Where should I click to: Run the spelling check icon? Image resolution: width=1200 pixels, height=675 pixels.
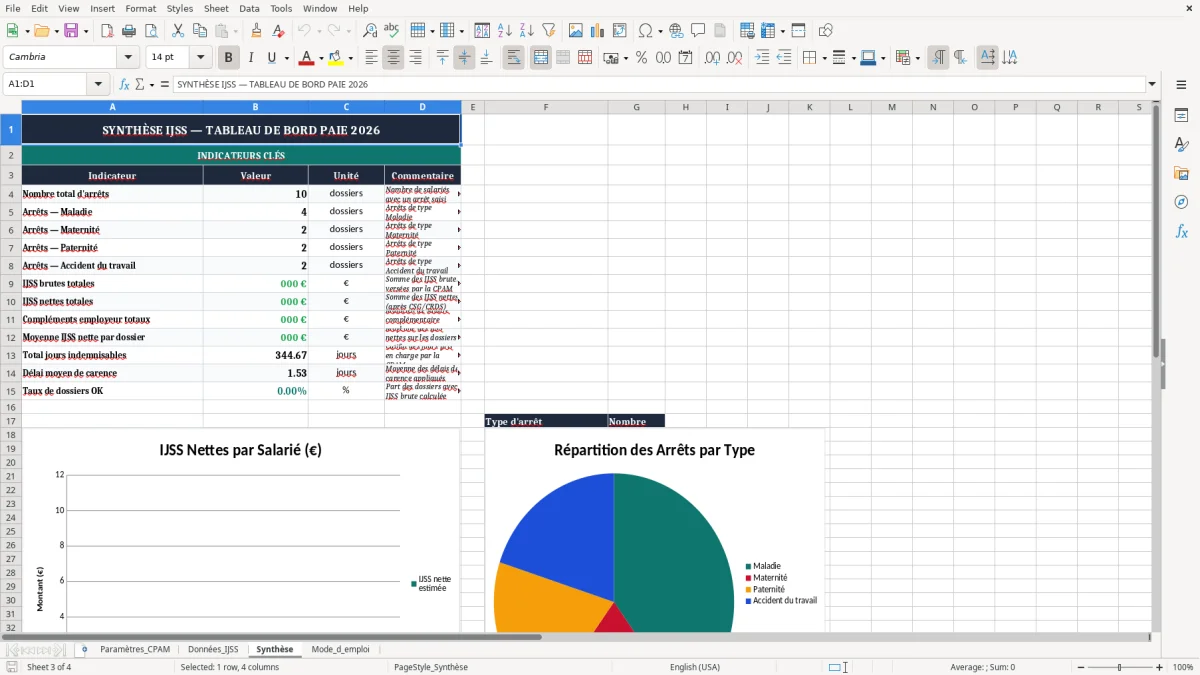pos(392,31)
